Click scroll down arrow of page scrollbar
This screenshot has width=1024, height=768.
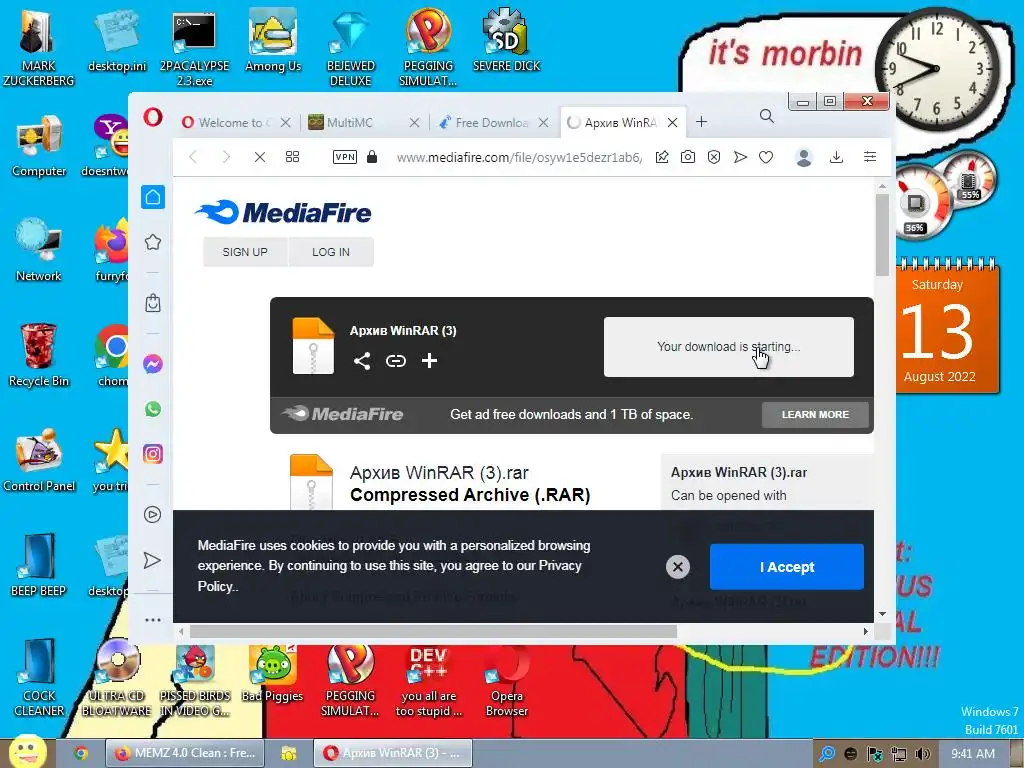(x=882, y=614)
